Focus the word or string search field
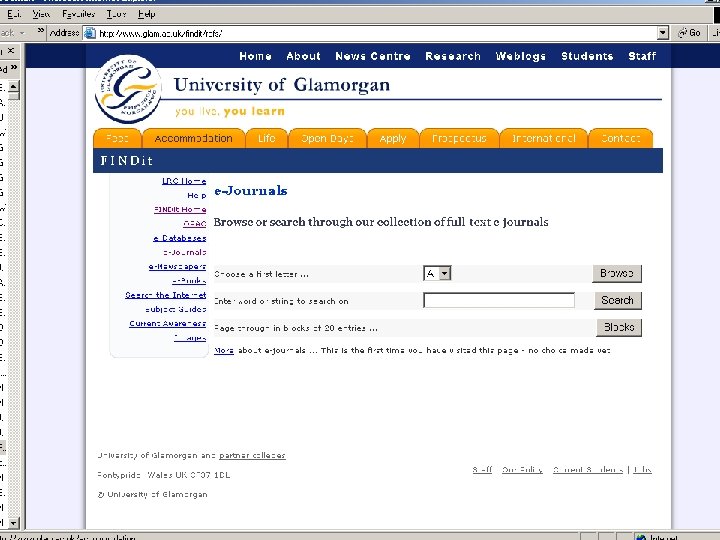Screen dimensions: 720x540 tap(499, 300)
